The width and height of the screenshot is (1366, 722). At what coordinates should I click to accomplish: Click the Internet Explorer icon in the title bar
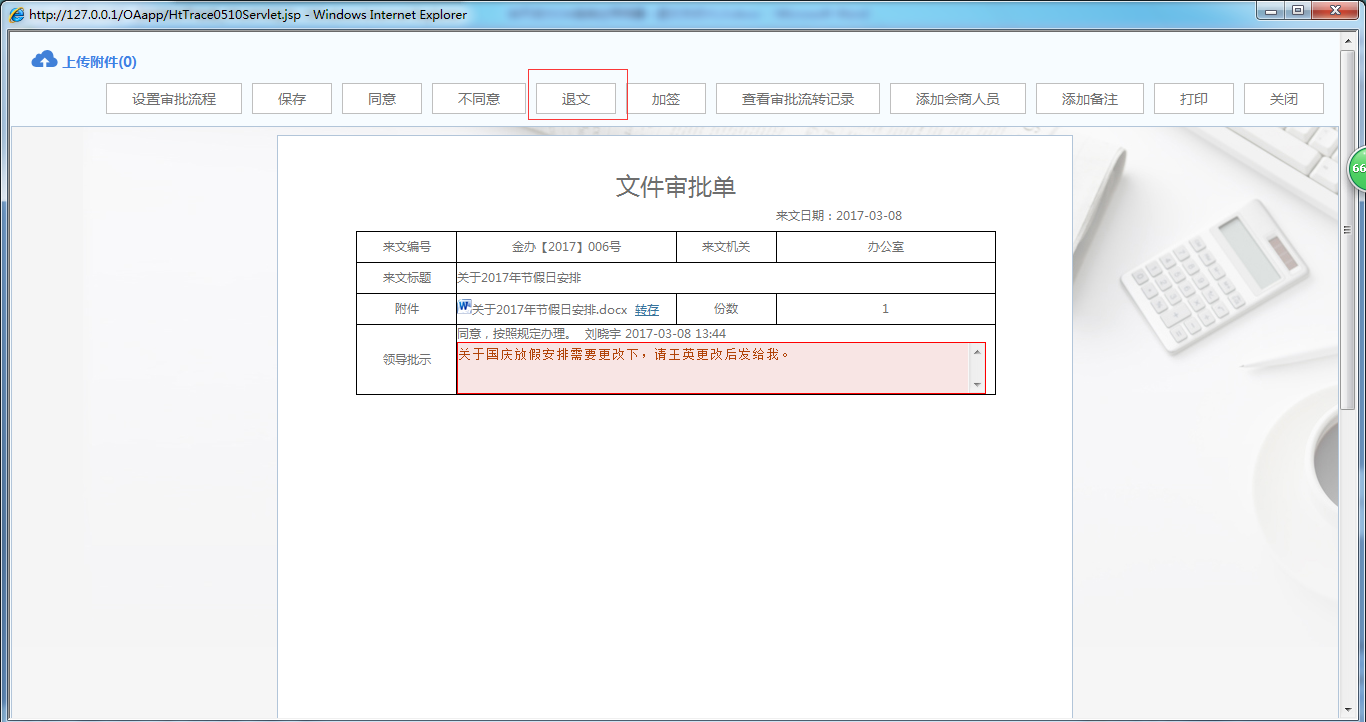point(17,15)
